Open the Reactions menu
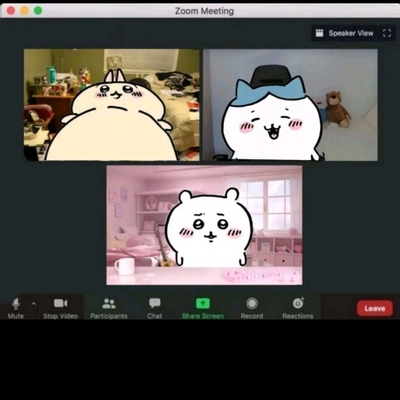 298,308
